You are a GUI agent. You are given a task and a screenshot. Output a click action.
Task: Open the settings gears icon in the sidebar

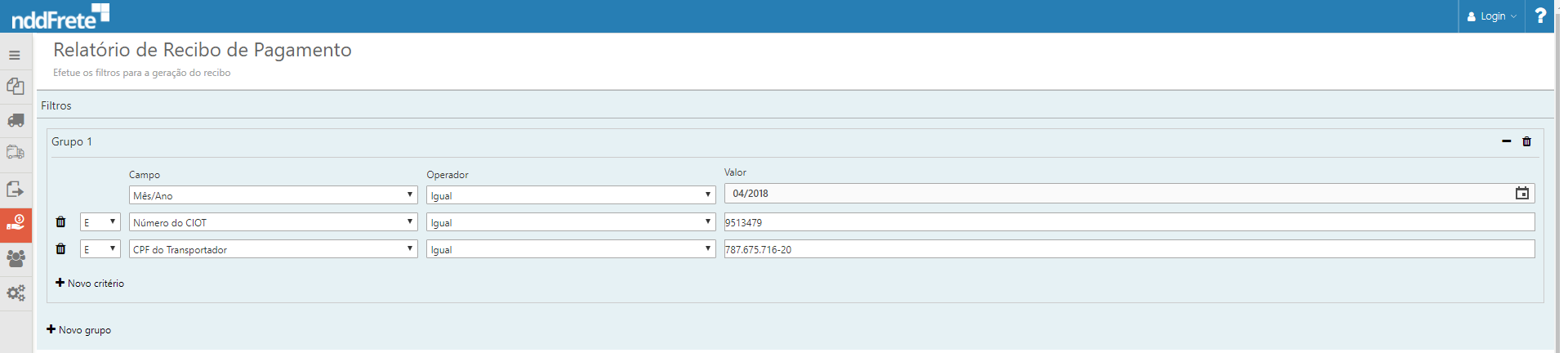click(x=16, y=293)
